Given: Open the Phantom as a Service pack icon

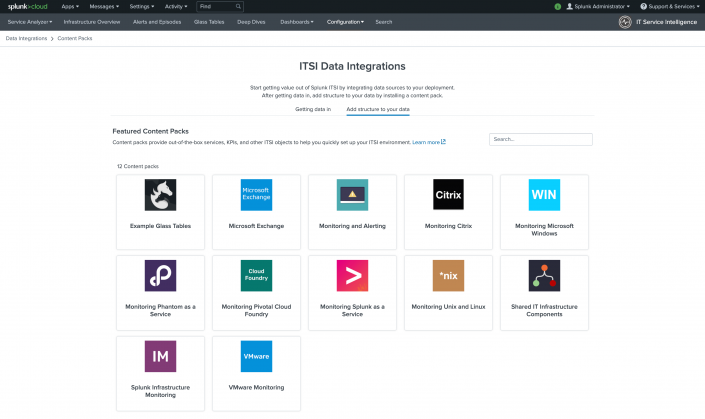Looking at the screenshot, I should pos(160,276).
